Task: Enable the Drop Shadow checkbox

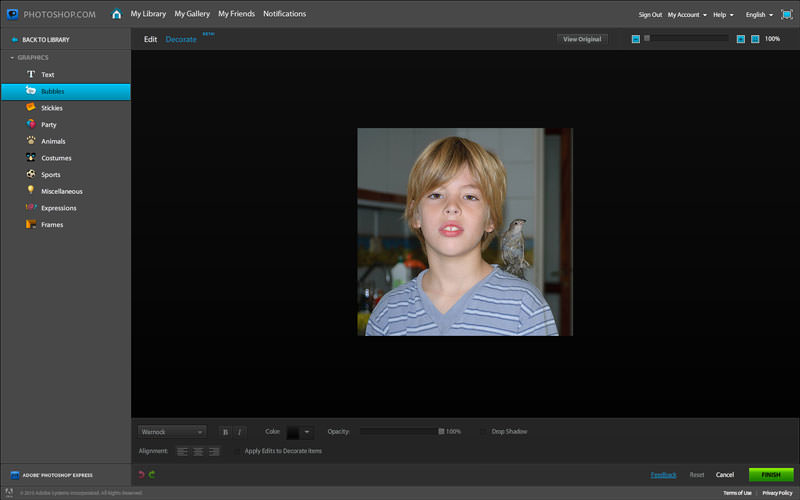Action: (x=483, y=432)
